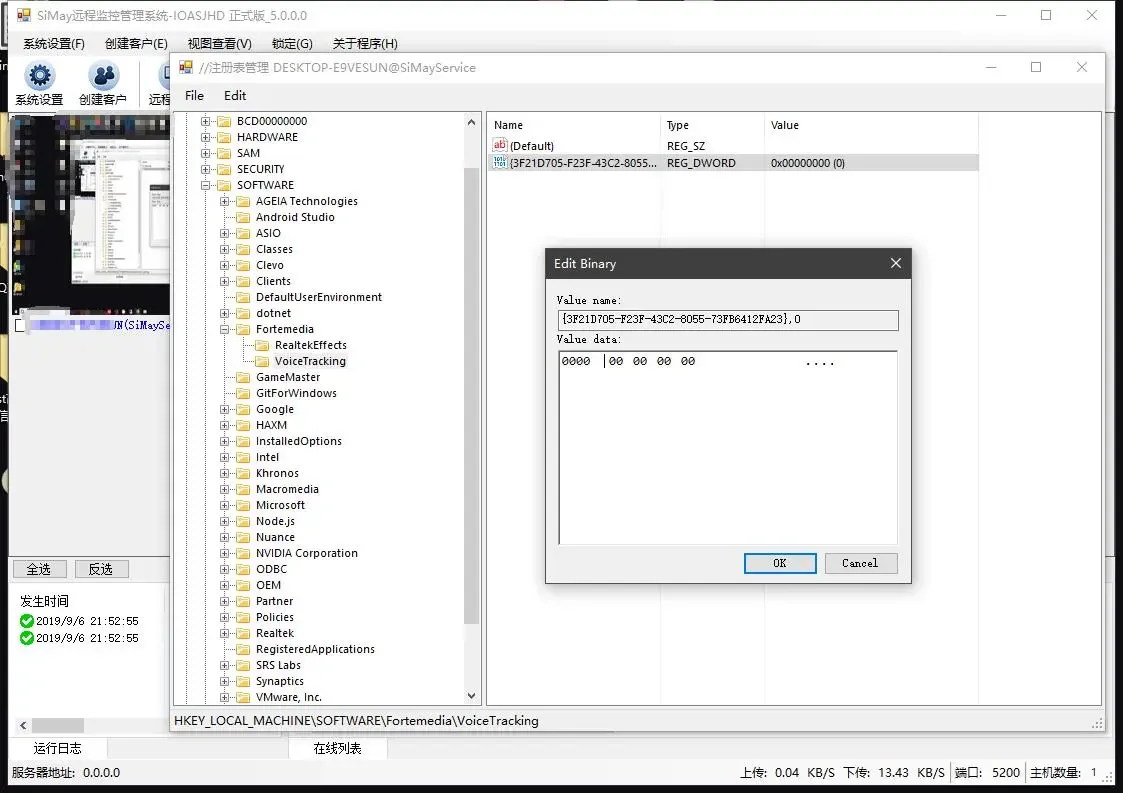Image resolution: width=1123 pixels, height=793 pixels.
Task: Open the Edit menu in the registry editor
Action: [235, 95]
